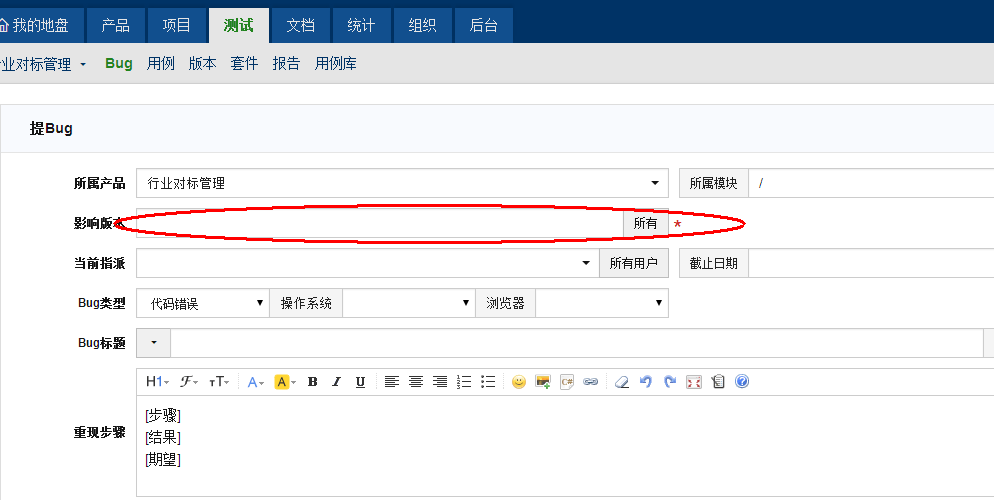Open the 版本 submenu link
This screenshot has width=994, height=500.
[202, 63]
